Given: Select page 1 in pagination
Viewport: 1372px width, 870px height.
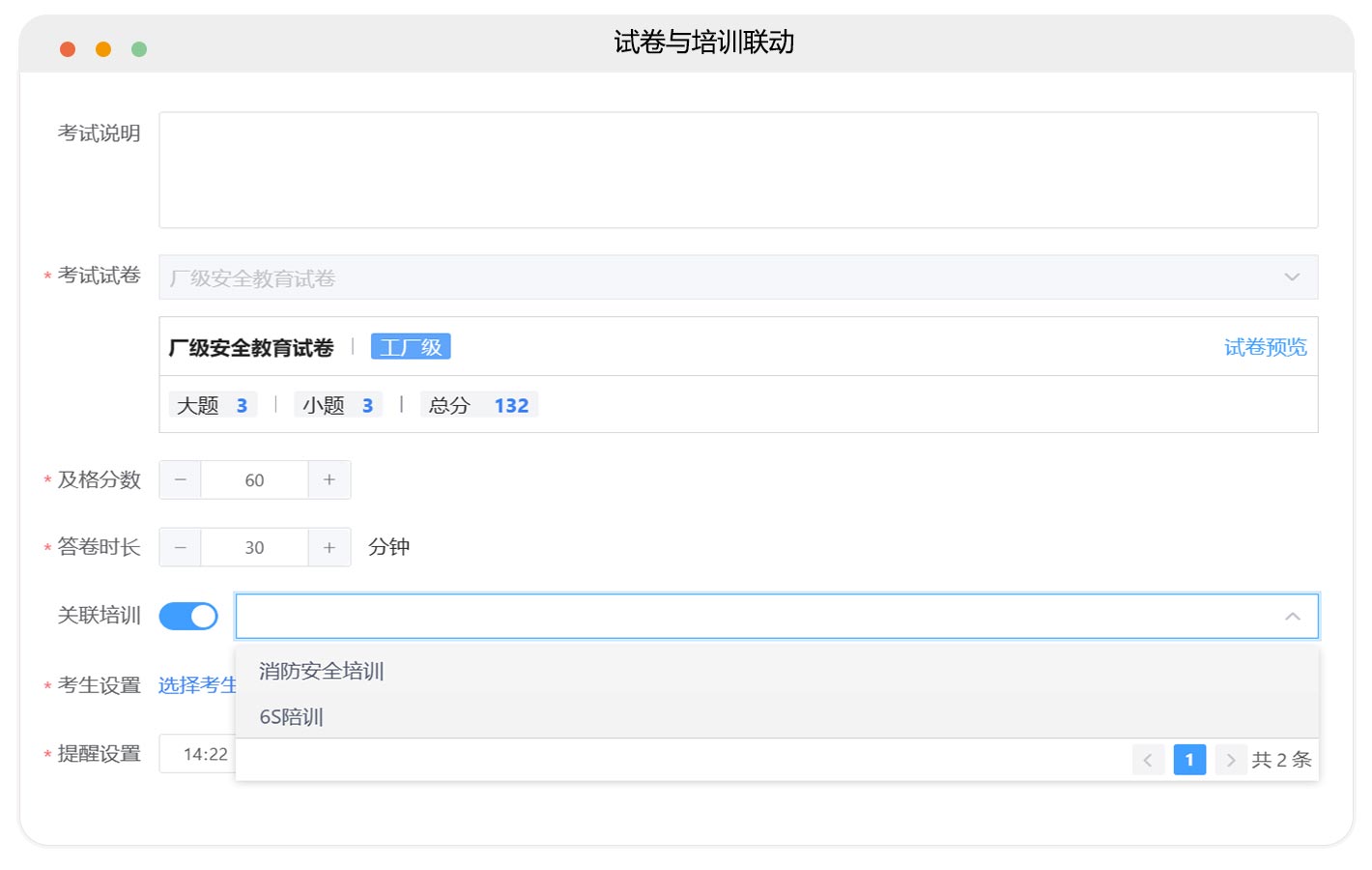Looking at the screenshot, I should [1189, 760].
